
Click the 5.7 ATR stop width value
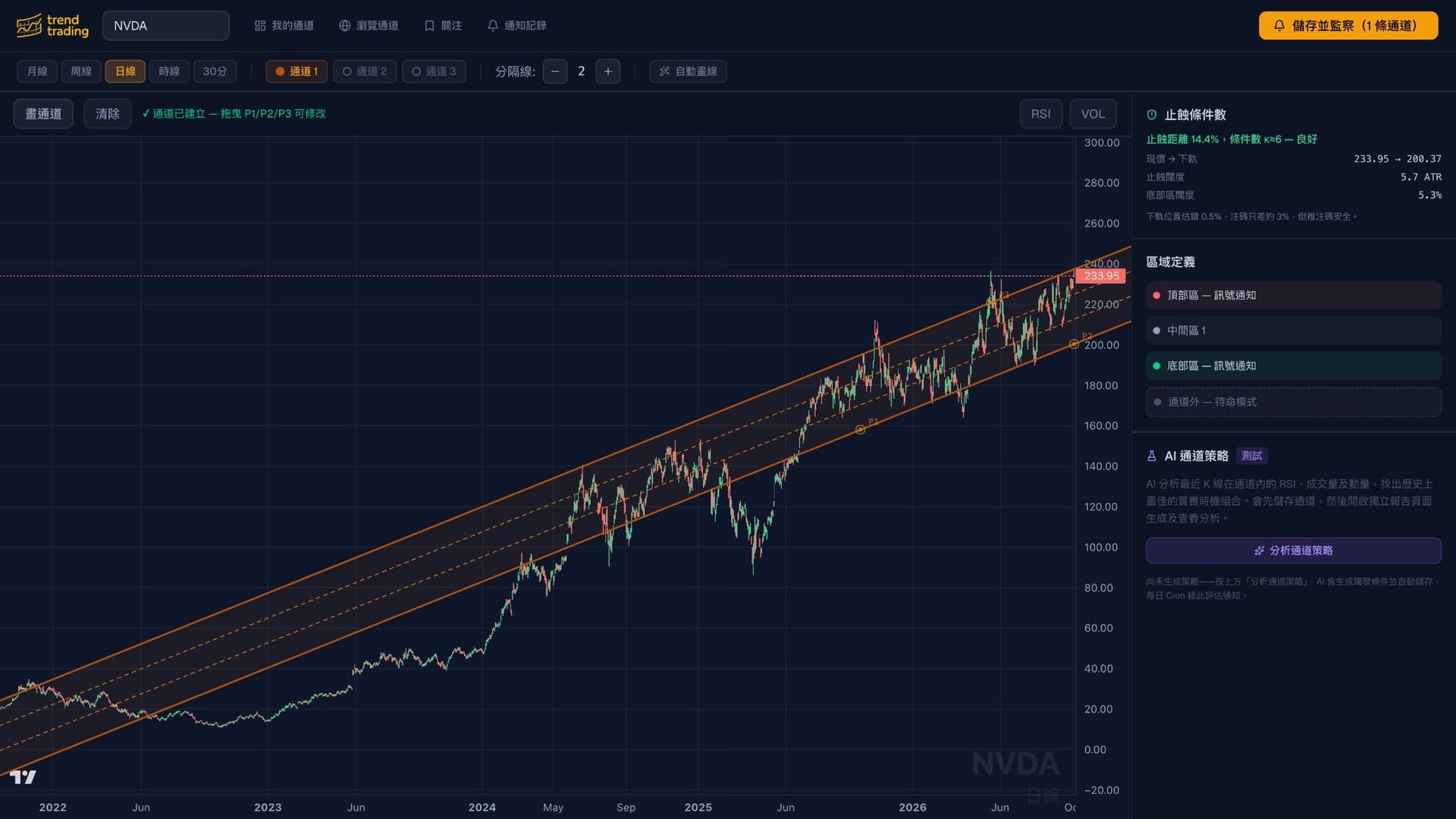click(1420, 177)
